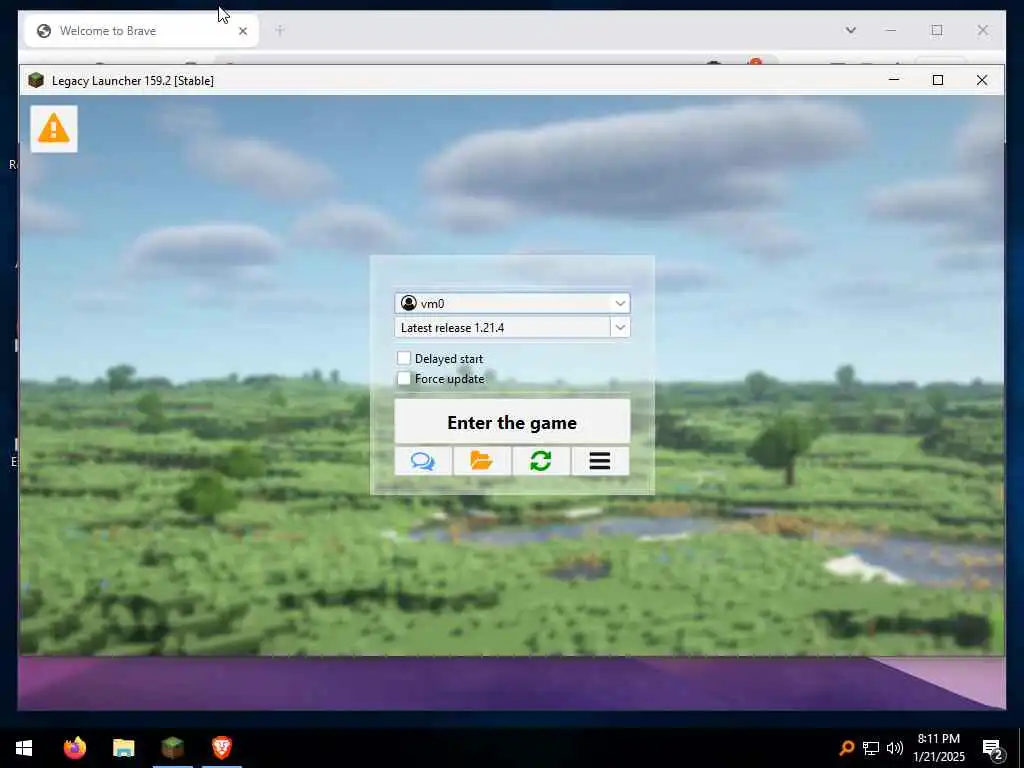Click the Legacy Launcher title bar block icon
Screen dimensions: 1024x768
tap(36, 80)
